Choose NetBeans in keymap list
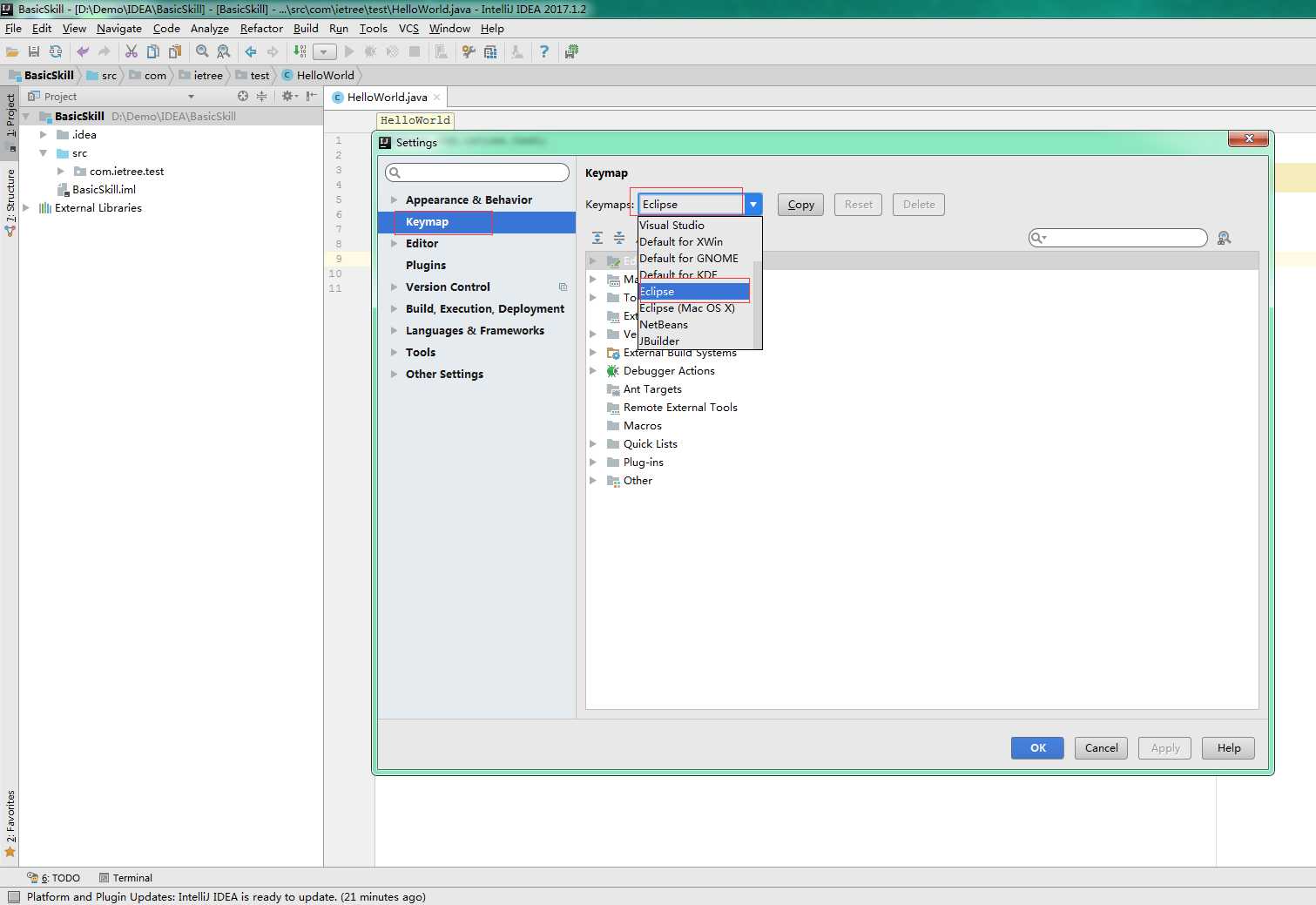 (x=694, y=325)
